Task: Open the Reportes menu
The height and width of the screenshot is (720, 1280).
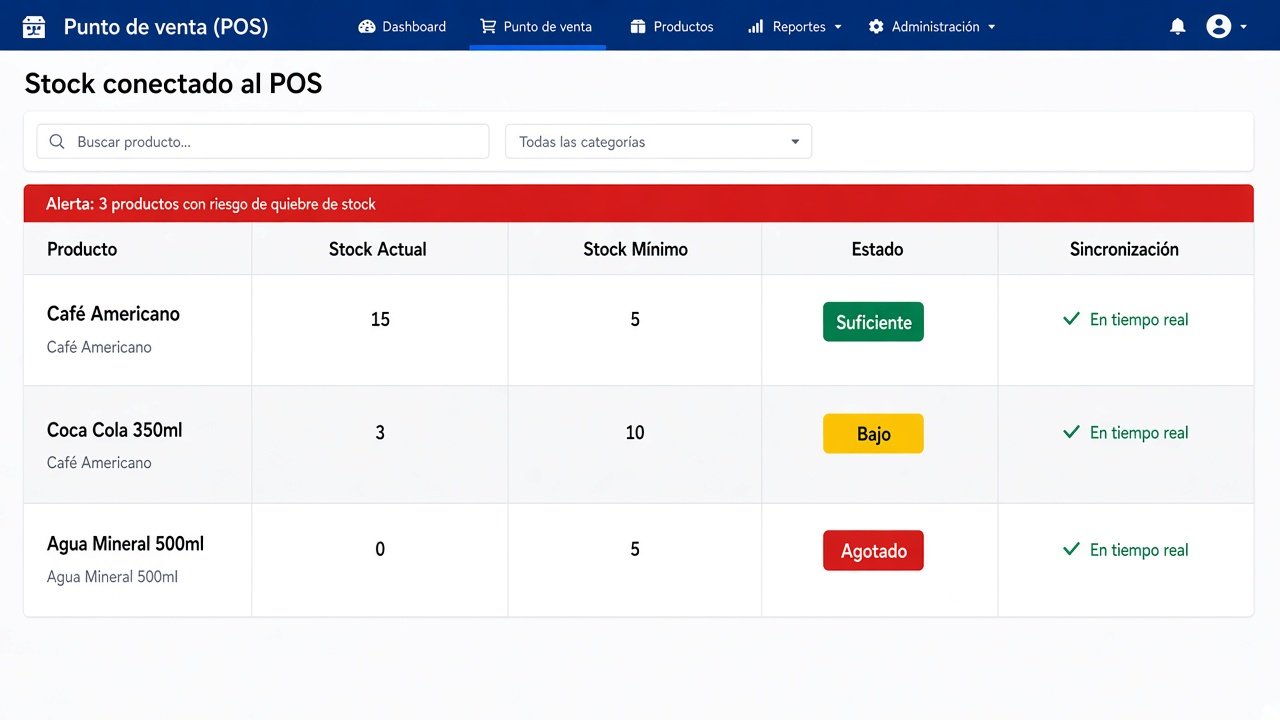Action: [x=795, y=27]
